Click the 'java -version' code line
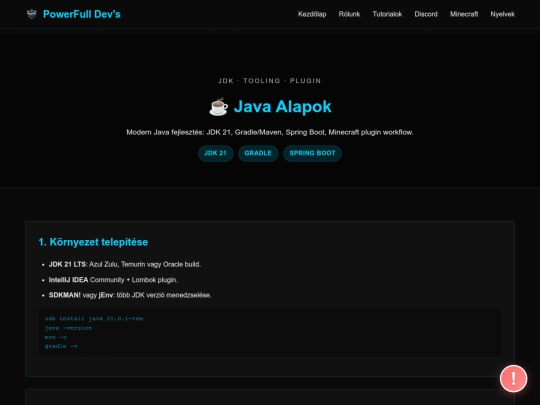Viewport: 540px width, 405px height. pos(68,328)
